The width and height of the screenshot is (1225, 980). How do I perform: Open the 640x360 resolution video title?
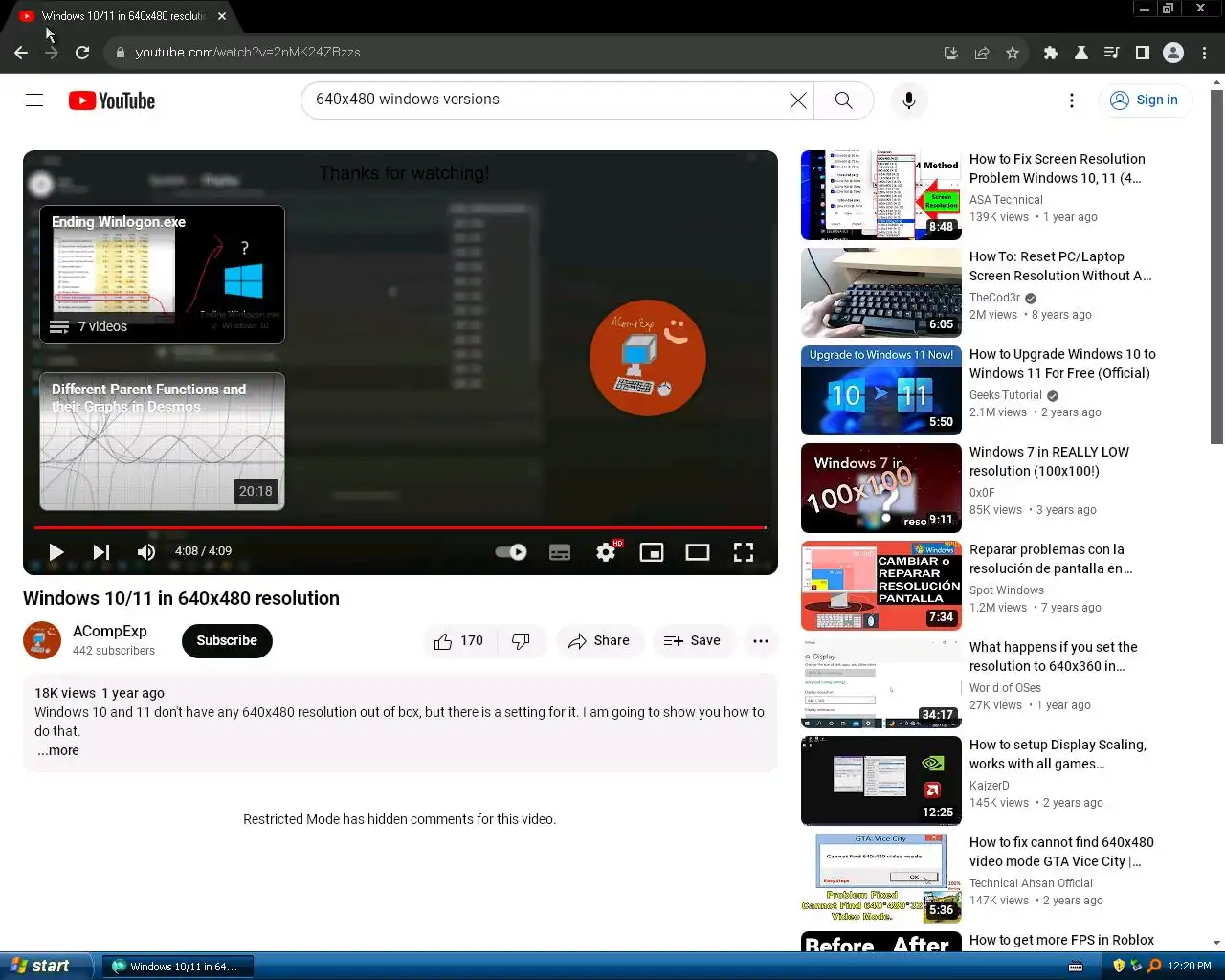(x=1054, y=657)
